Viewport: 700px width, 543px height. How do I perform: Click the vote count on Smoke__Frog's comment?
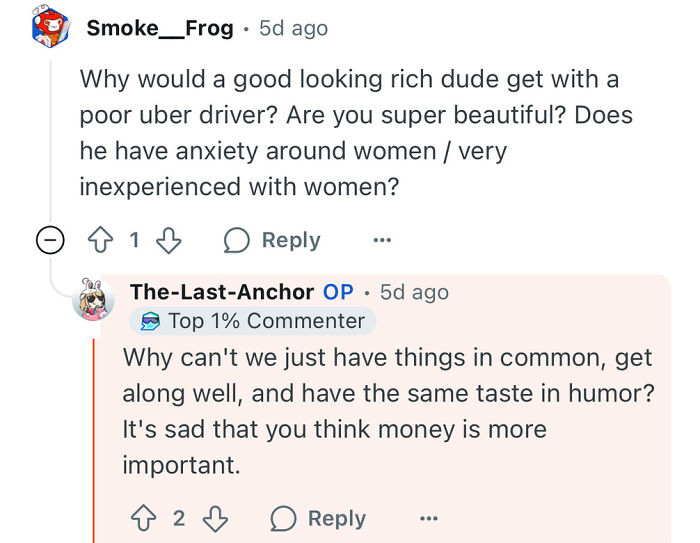tap(137, 240)
